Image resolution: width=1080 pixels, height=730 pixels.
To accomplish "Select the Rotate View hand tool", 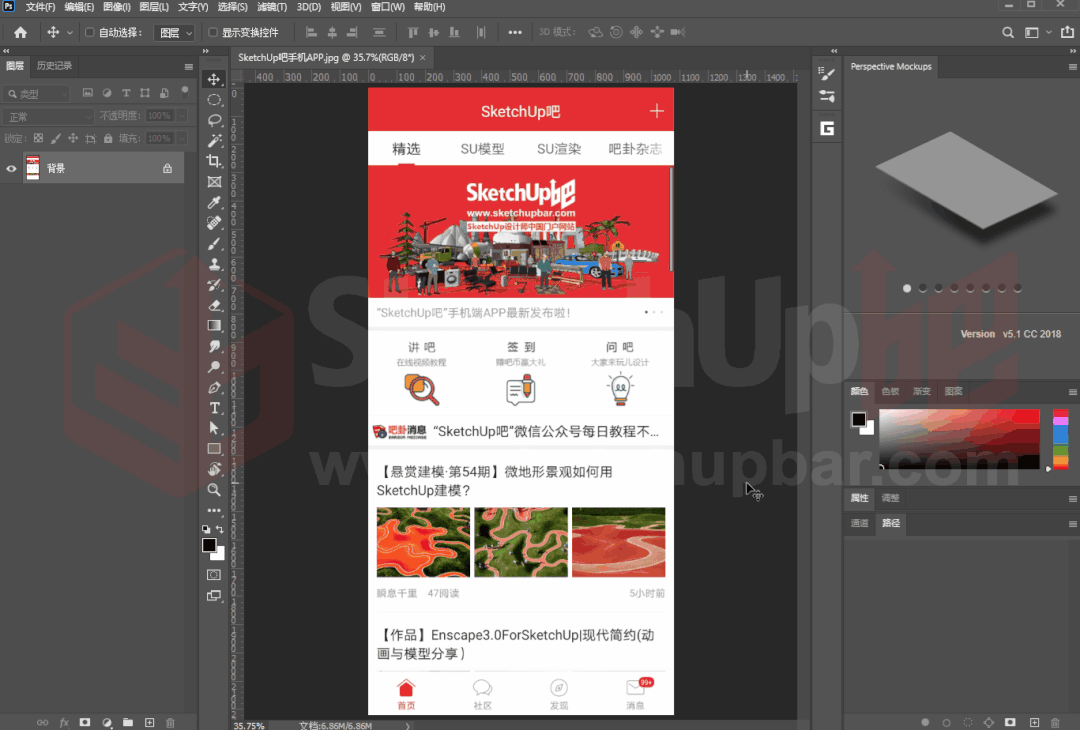I will click(214, 470).
